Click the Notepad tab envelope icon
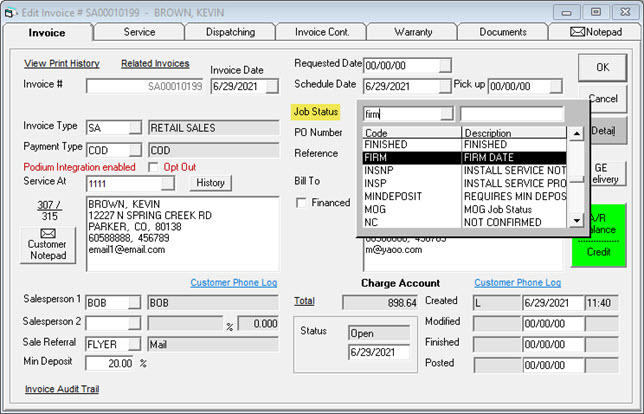 (x=577, y=32)
